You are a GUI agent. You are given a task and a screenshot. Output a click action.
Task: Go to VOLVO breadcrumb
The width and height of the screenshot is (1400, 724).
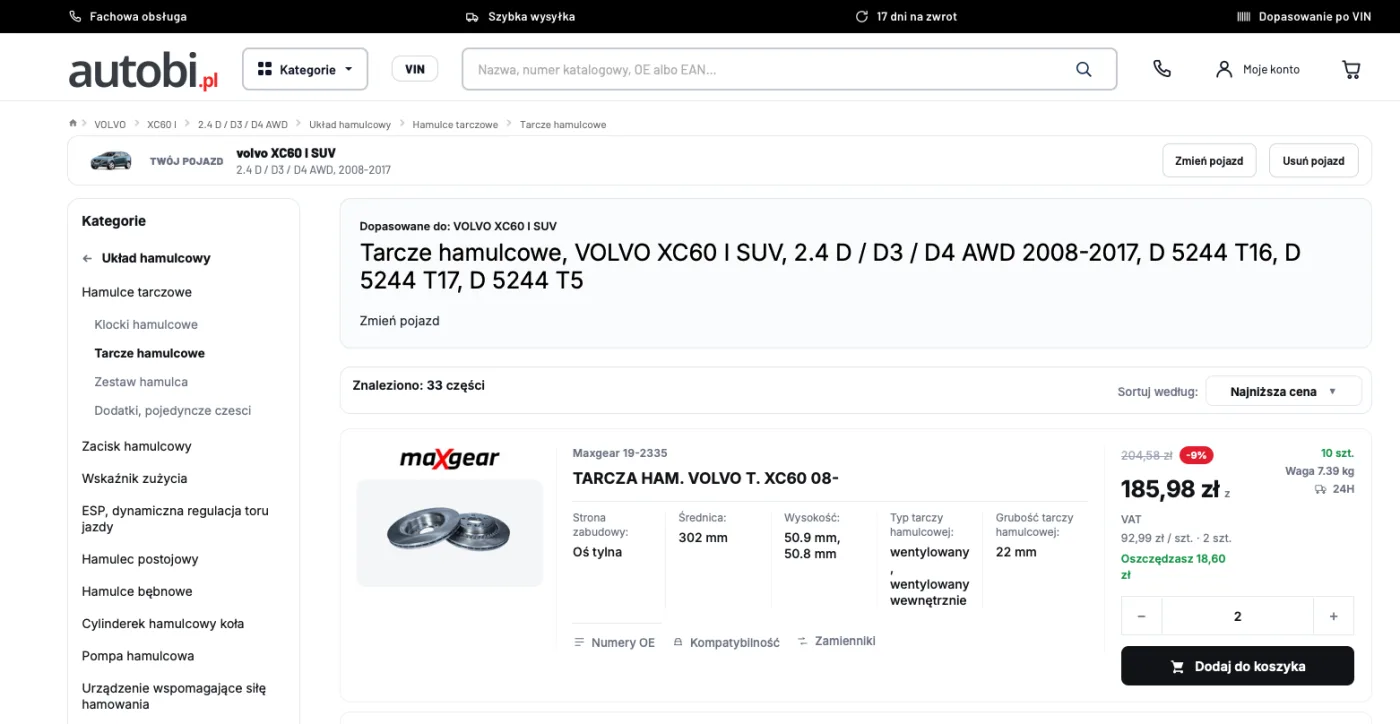click(110, 124)
